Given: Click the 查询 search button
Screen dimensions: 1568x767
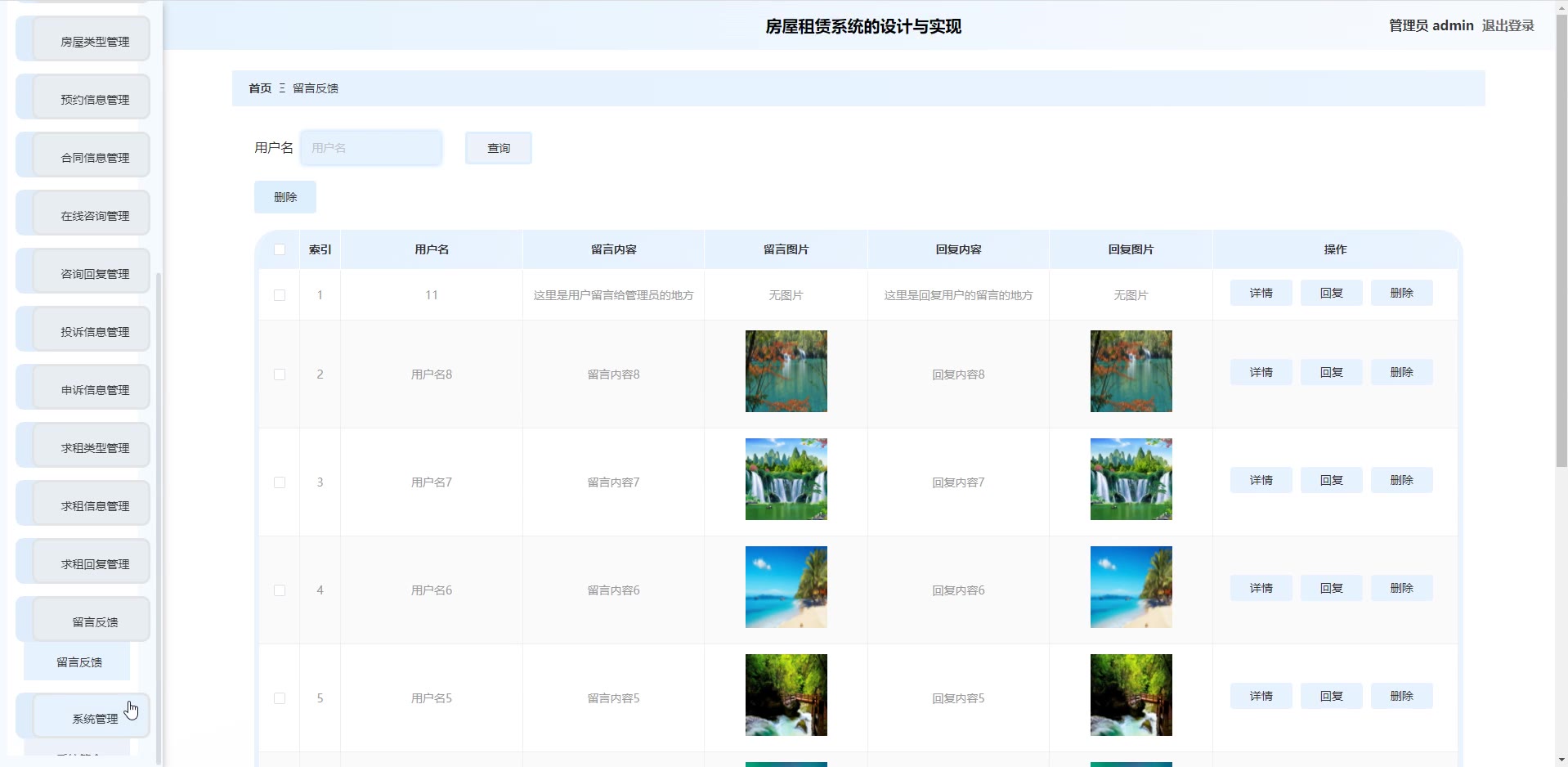Looking at the screenshot, I should (498, 148).
